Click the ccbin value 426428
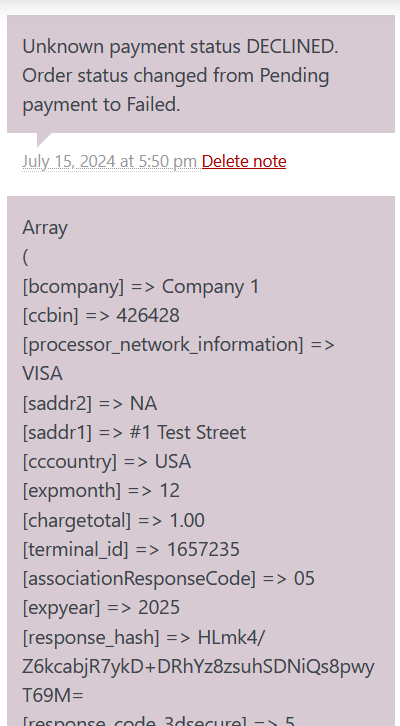Image resolution: width=400 pixels, height=726 pixels. [148, 316]
